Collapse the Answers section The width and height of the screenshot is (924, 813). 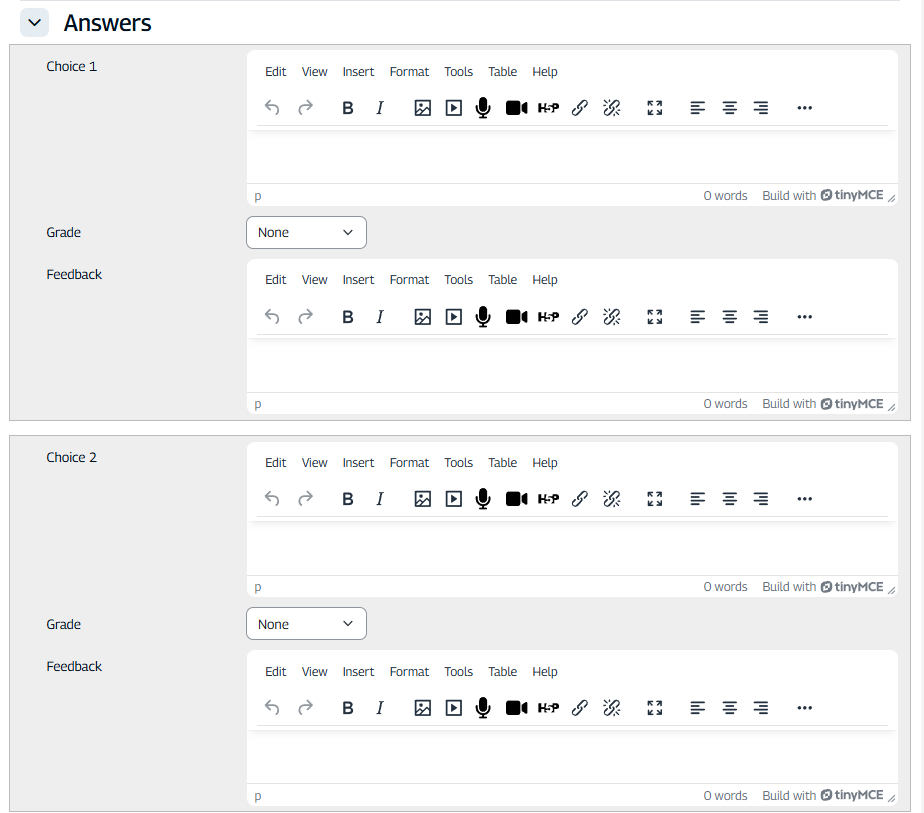34,22
